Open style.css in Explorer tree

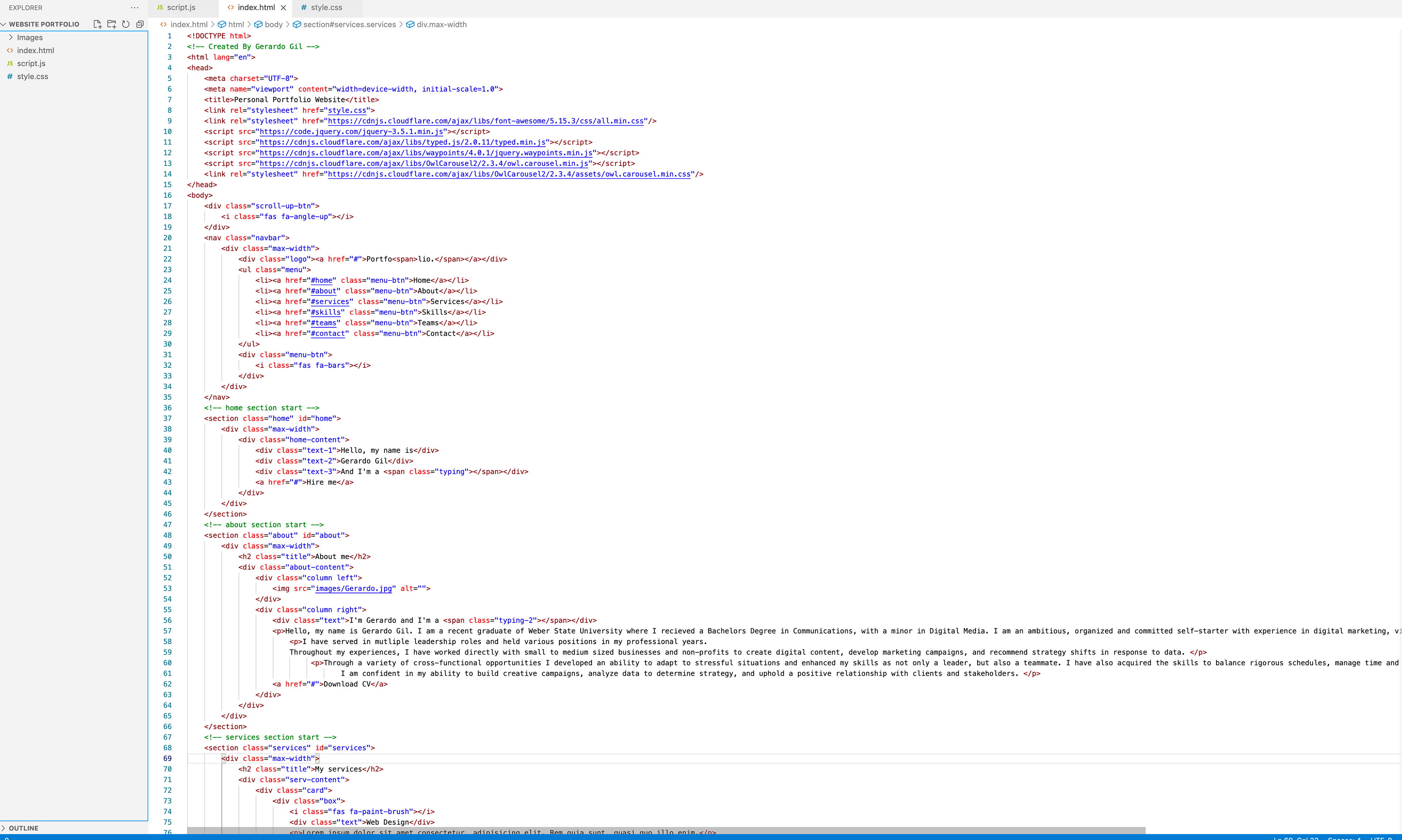point(32,76)
